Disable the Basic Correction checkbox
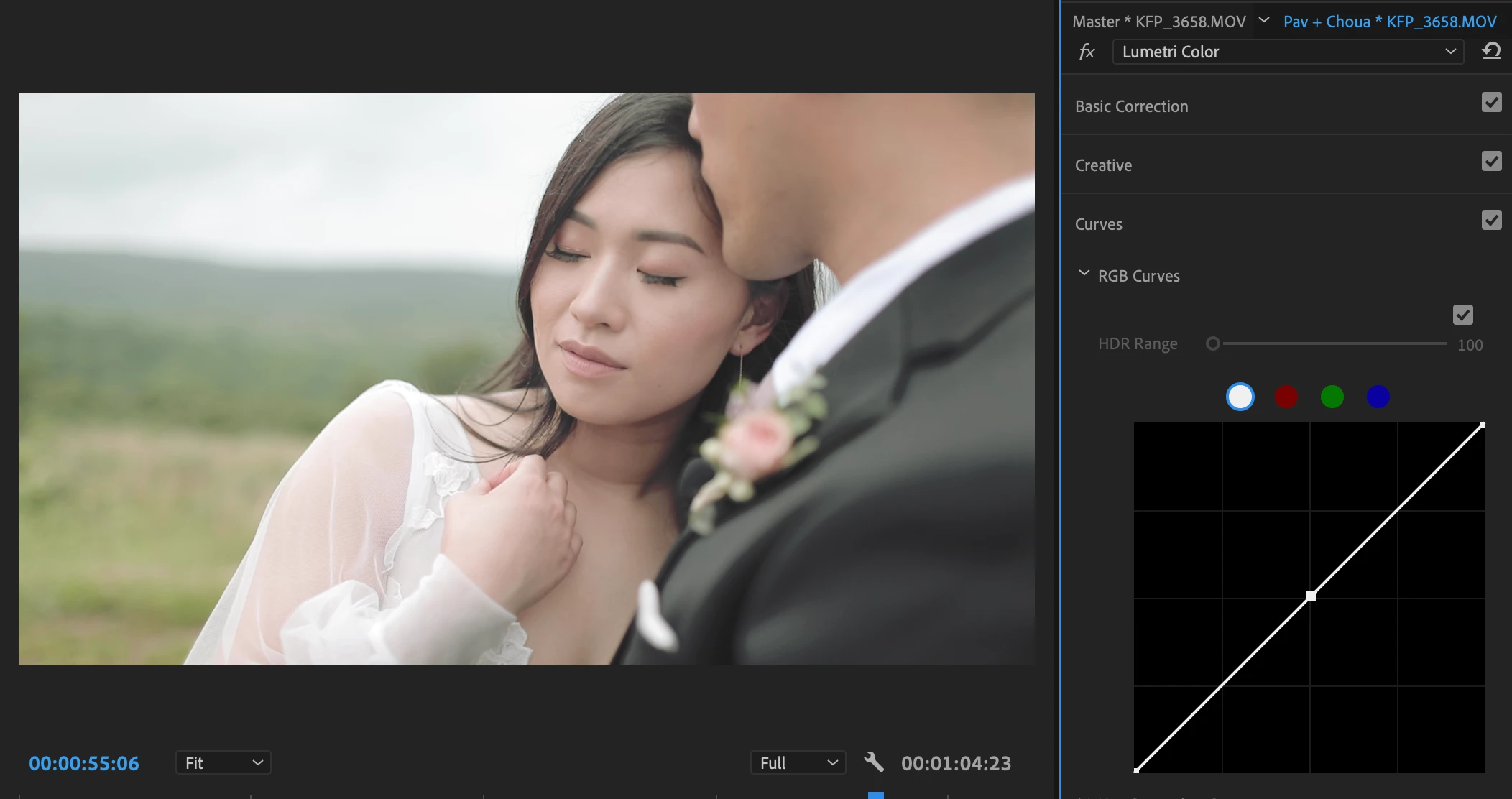The height and width of the screenshot is (799, 1512). coord(1491,103)
